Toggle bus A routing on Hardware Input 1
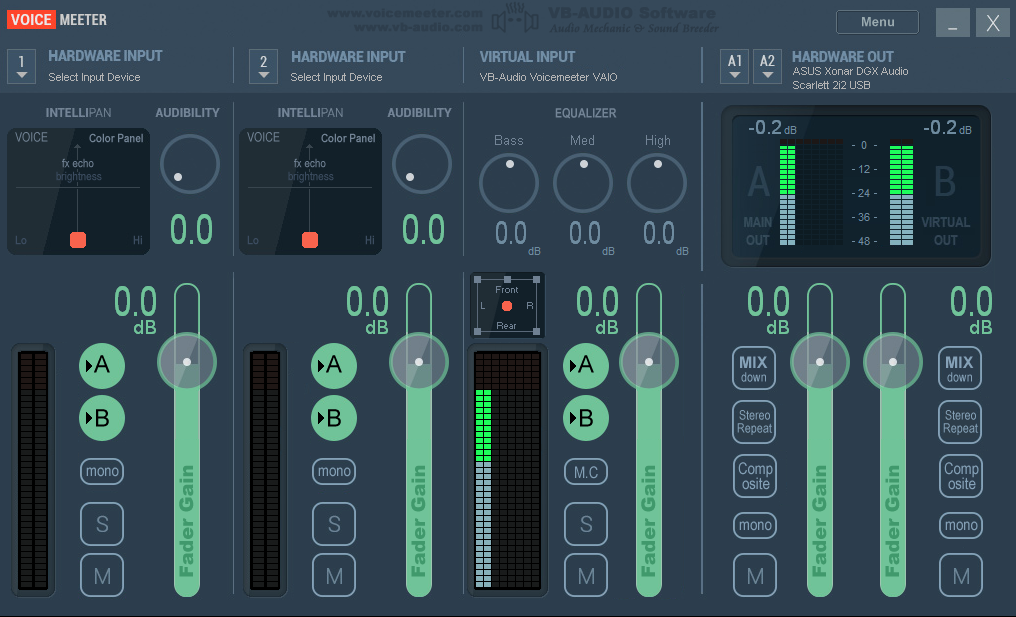Viewport: 1016px width, 617px height. coord(102,366)
